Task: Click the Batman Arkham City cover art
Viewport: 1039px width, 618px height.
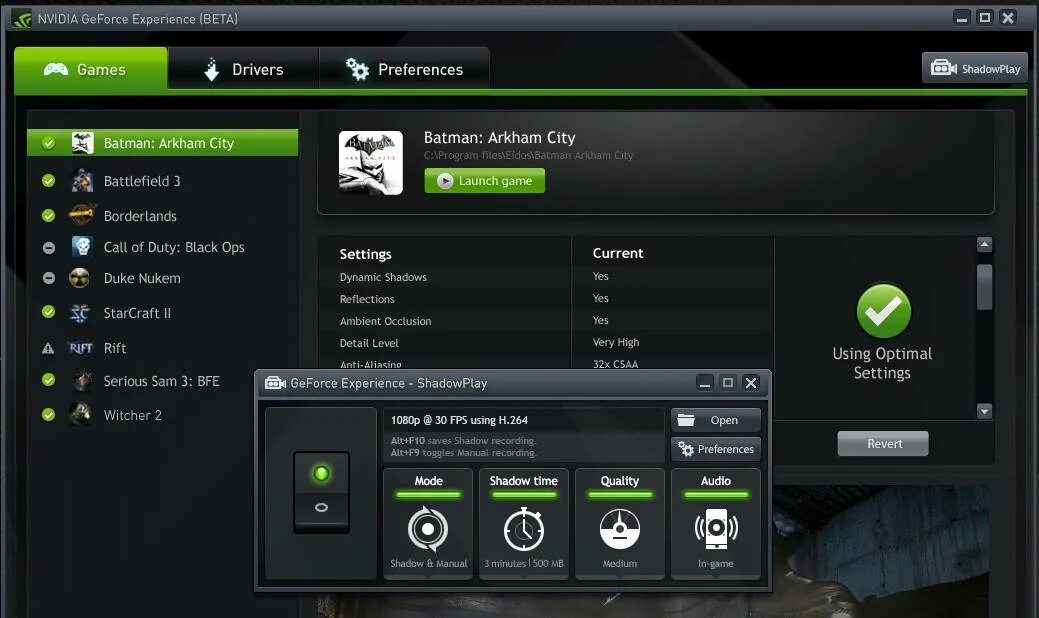Action: 370,163
